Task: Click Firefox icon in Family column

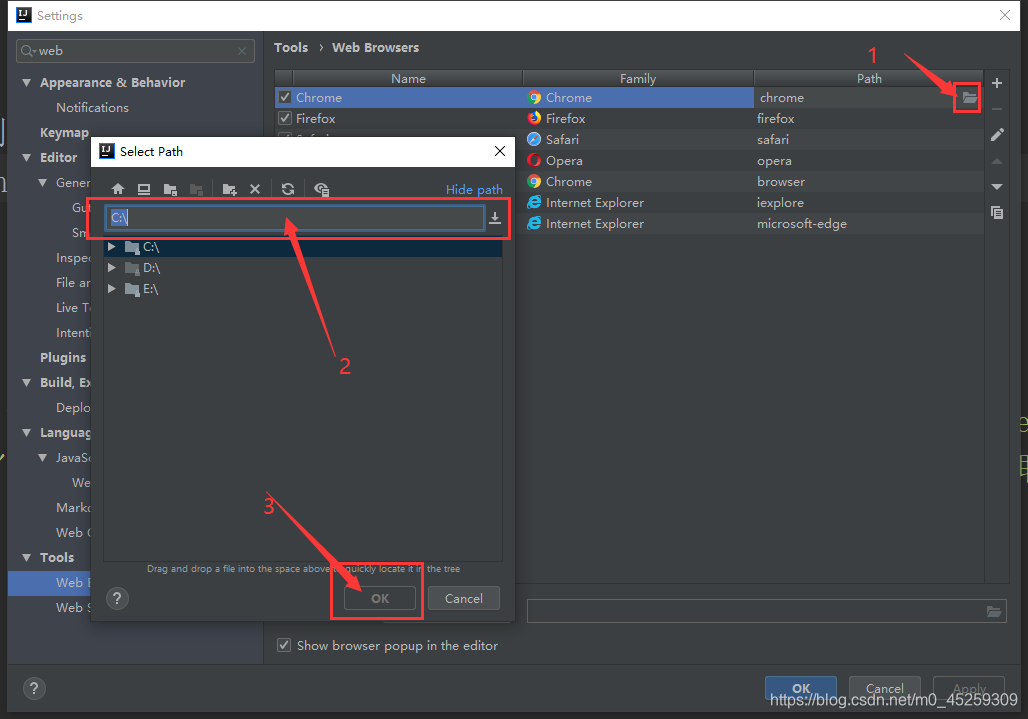Action: click(x=534, y=119)
